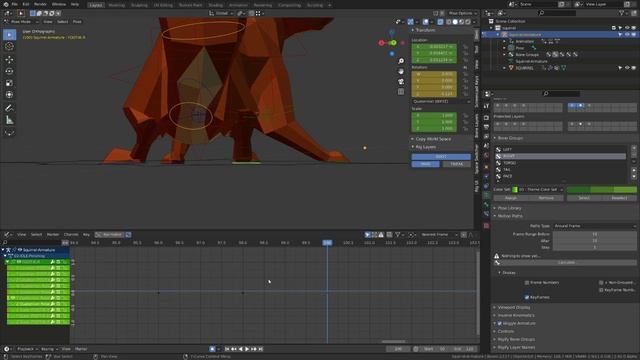Click the auto keying record button
Image resolution: width=640 pixels, height=360 pixels.
click(212, 349)
